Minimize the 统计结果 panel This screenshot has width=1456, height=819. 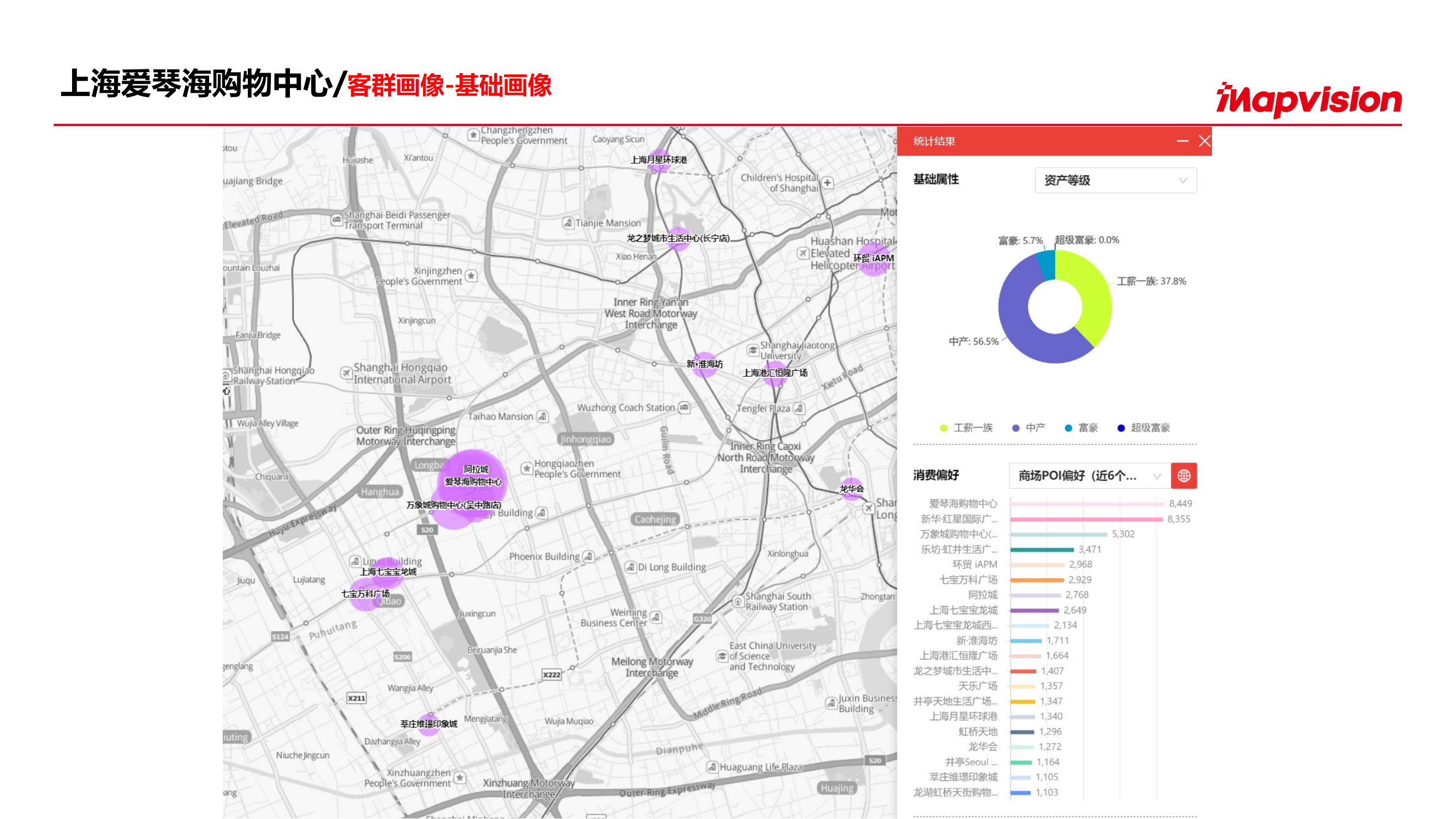pyautogui.click(x=1182, y=141)
